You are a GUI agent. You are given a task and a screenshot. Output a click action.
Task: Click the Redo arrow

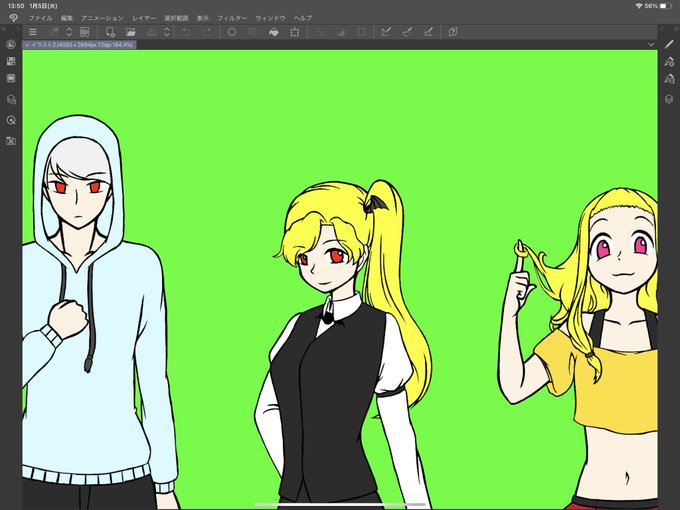click(x=207, y=32)
